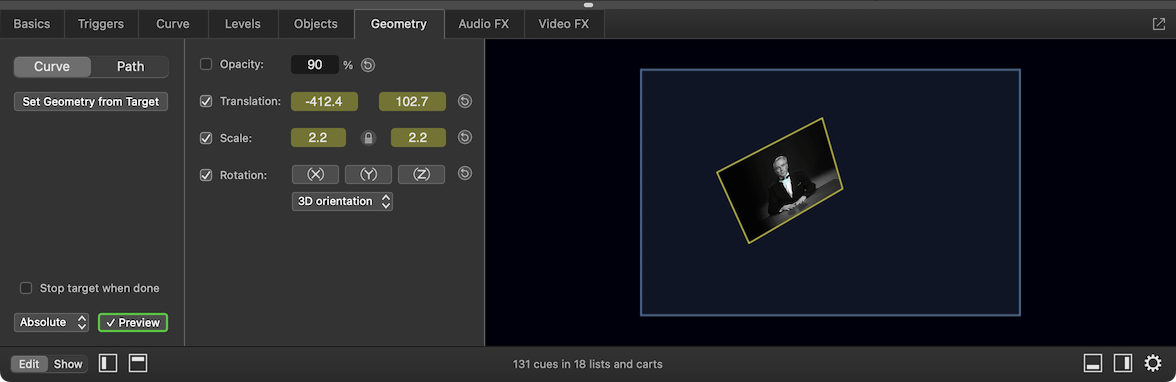This screenshot has width=1176, height=382.
Task: Click the X rotation button
Action: pyautogui.click(x=316, y=174)
